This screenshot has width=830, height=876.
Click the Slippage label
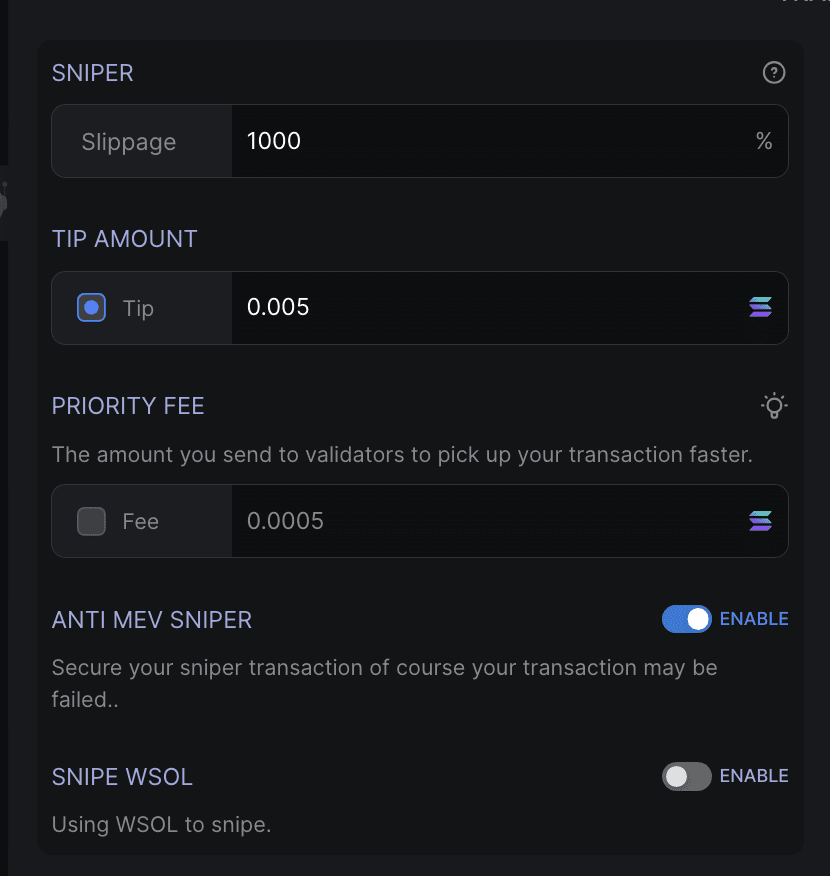click(x=129, y=142)
